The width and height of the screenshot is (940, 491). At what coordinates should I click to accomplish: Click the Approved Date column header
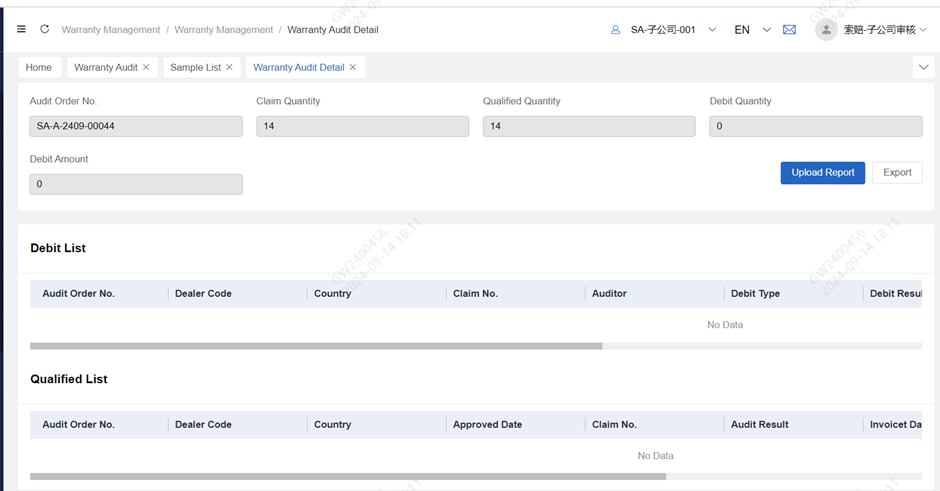click(487, 424)
